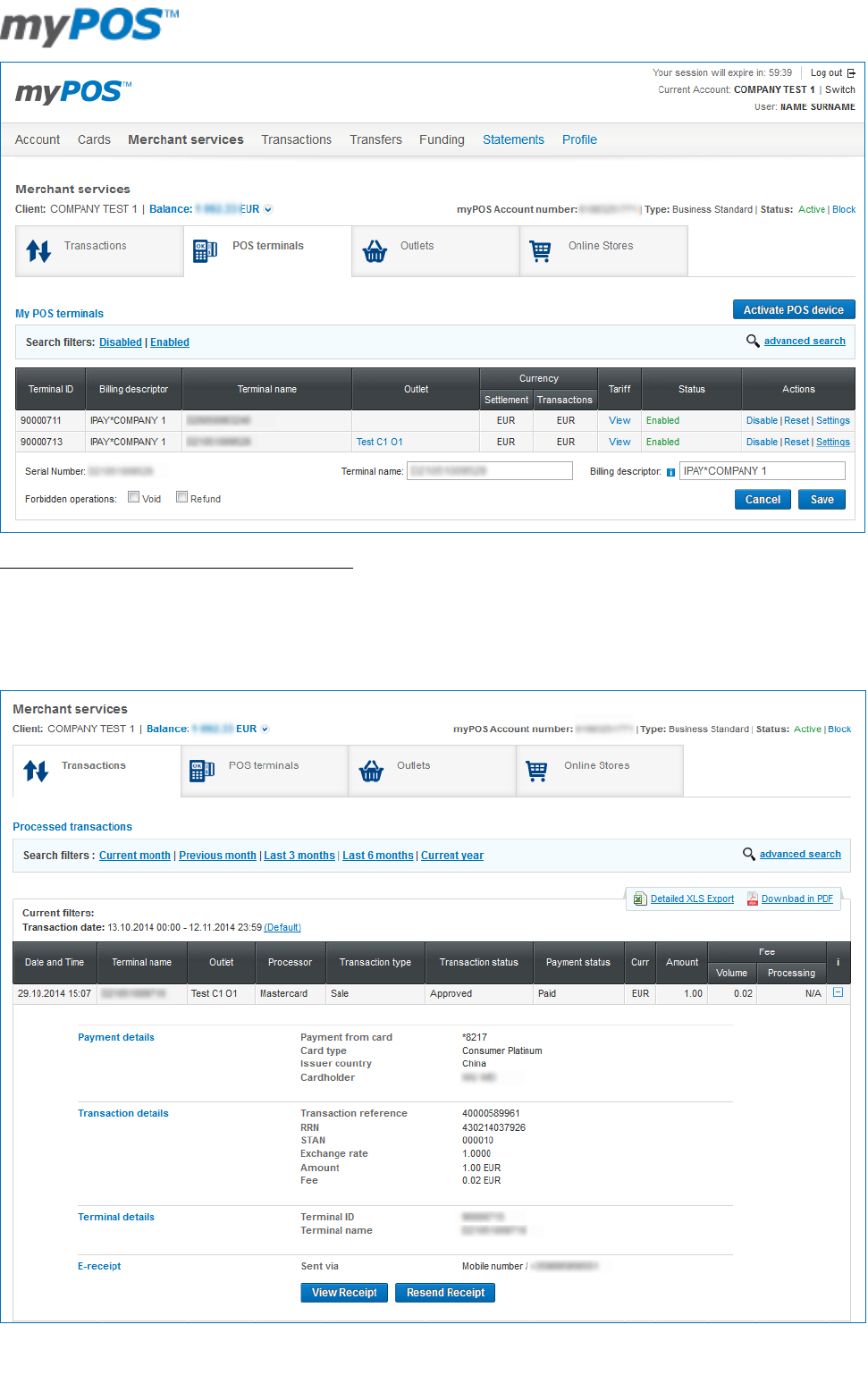The width and height of the screenshot is (868, 1392).
Task: Reset terminal 90000711
Action: 796,420
